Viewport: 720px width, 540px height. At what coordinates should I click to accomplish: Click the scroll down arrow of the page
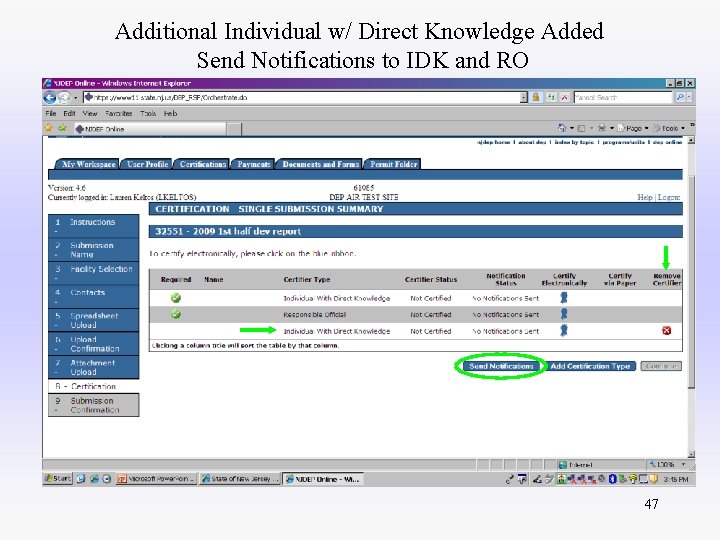pyautogui.click(x=692, y=455)
